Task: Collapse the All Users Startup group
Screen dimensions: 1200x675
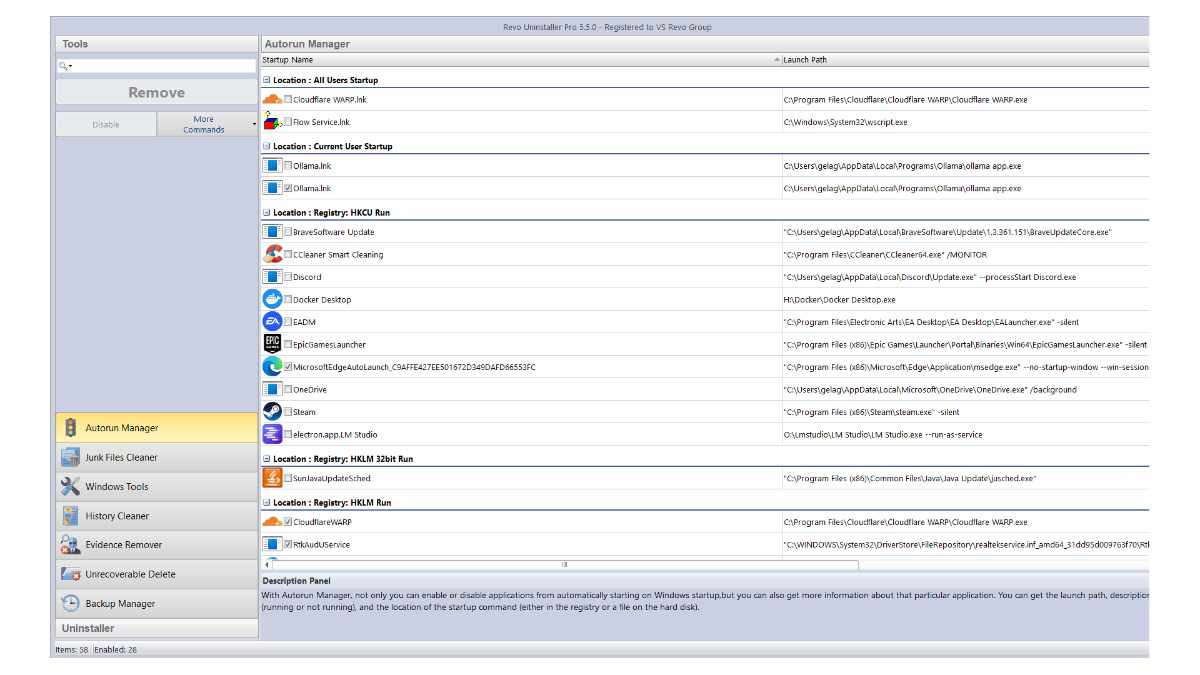Action: point(266,80)
